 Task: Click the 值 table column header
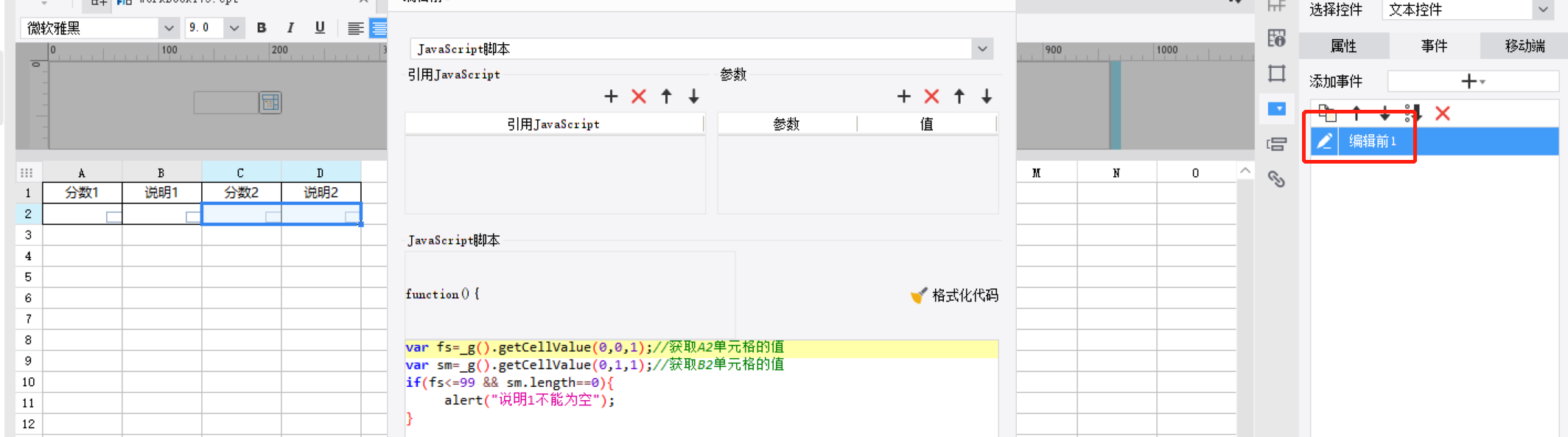(x=927, y=124)
